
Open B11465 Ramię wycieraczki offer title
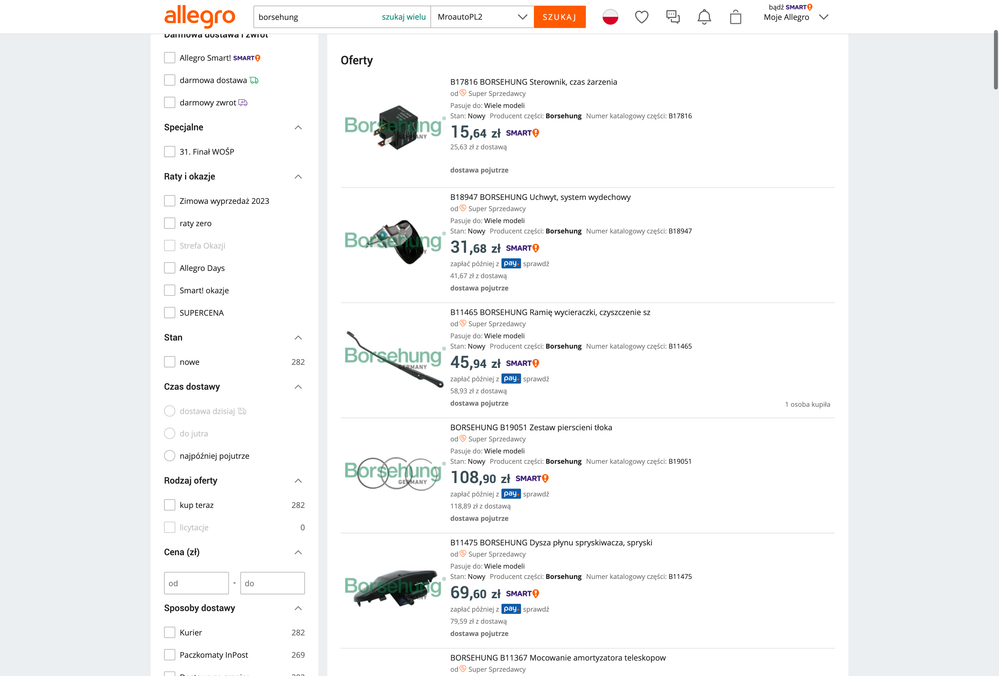pyautogui.click(x=550, y=313)
